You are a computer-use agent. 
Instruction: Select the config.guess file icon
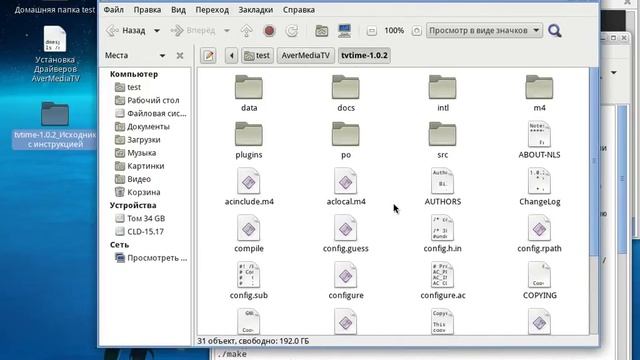pyautogui.click(x=346, y=228)
